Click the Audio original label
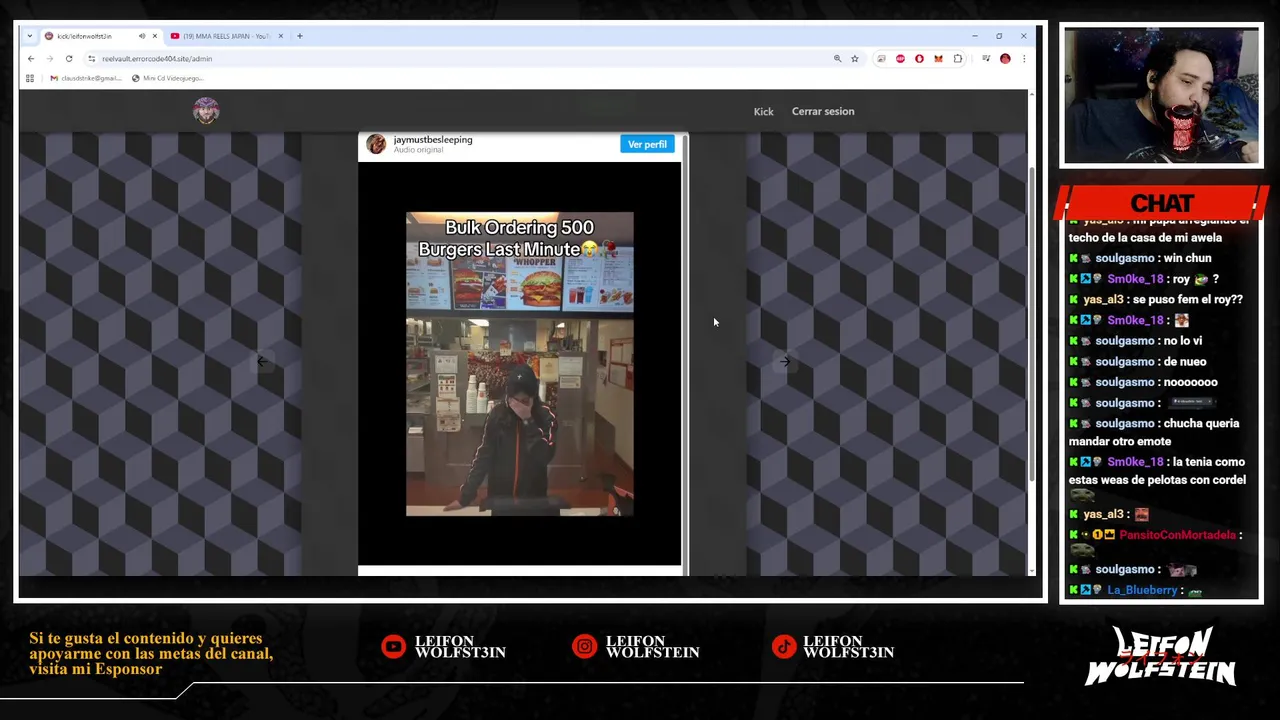The height and width of the screenshot is (720, 1280). 418,150
